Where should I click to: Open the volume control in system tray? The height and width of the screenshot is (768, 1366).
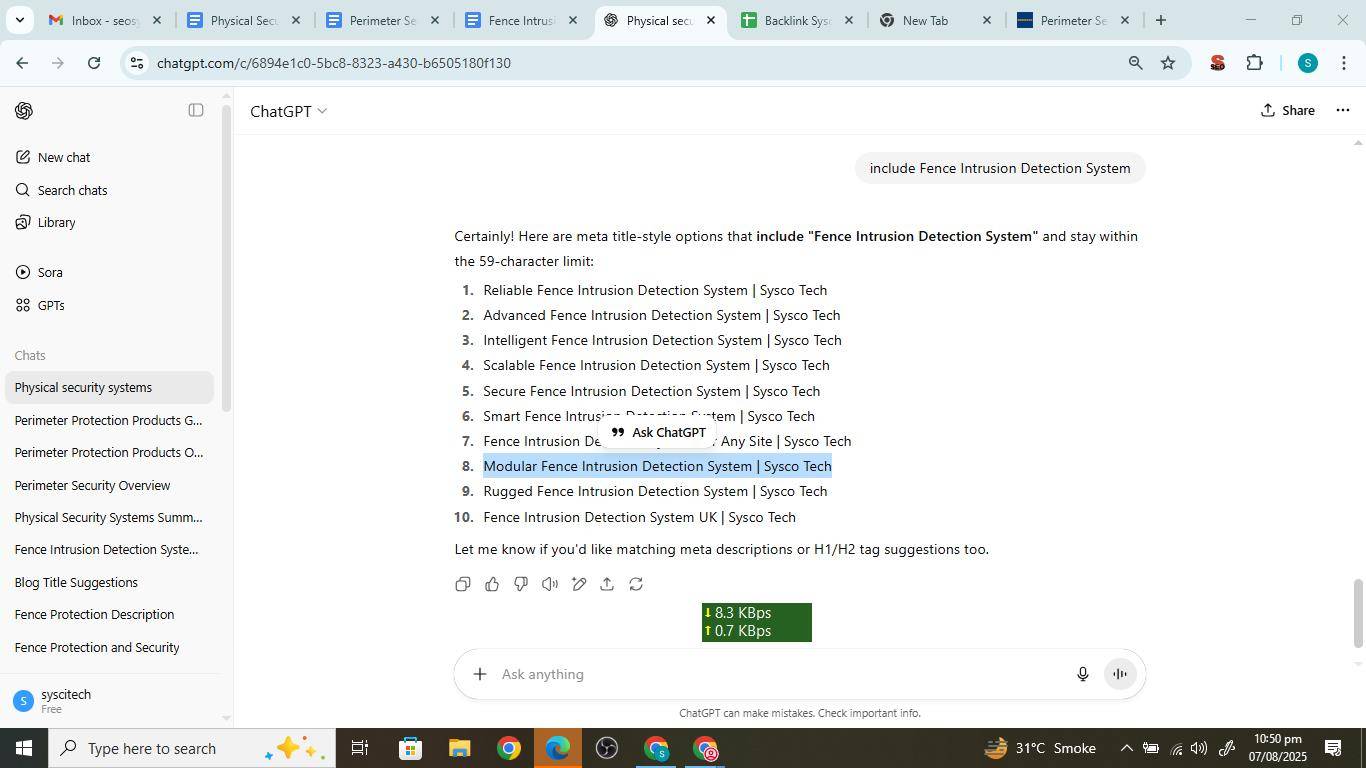1198,748
